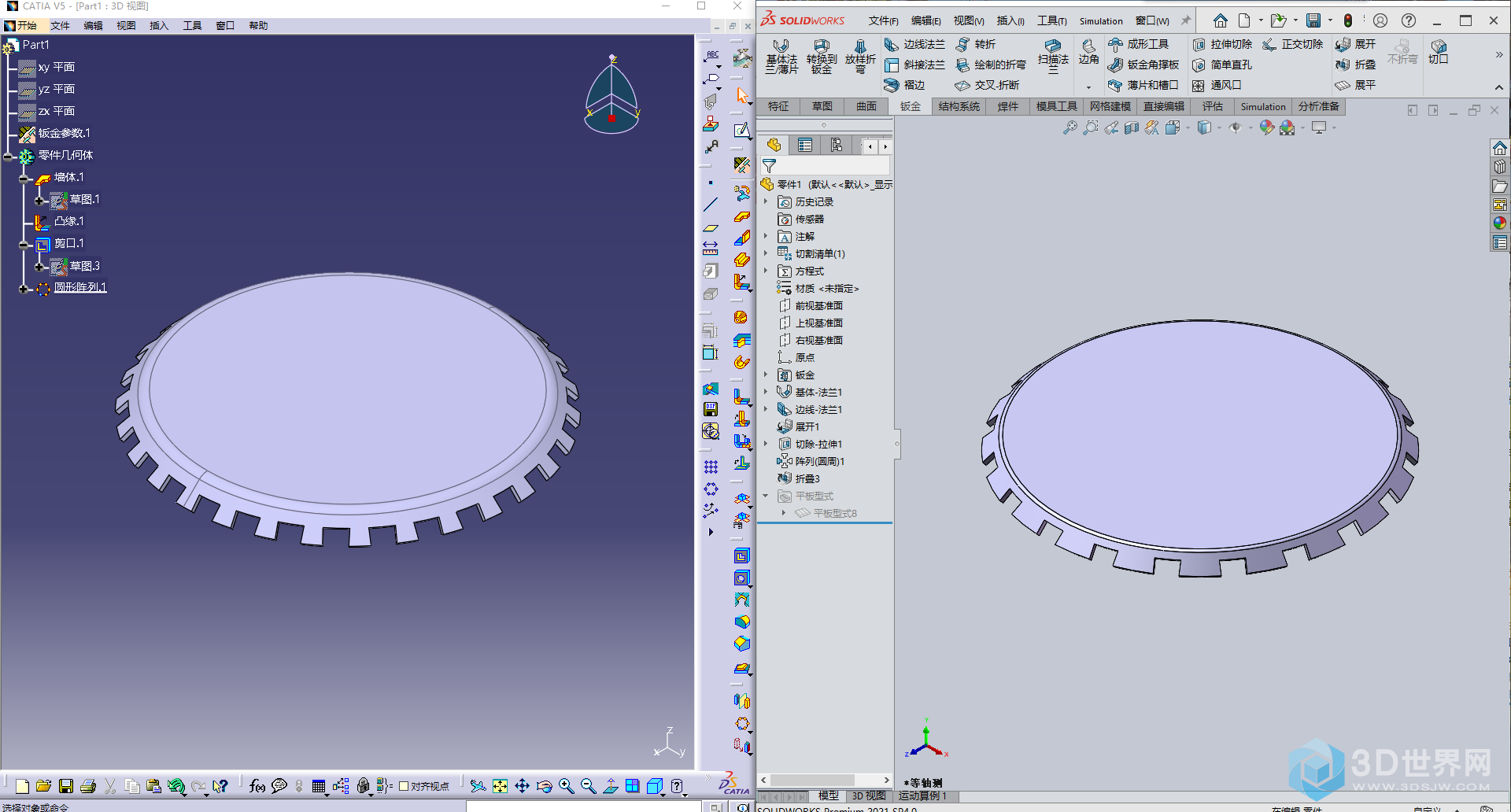Switch to 特征 ribbon tab
Image resolution: width=1511 pixels, height=812 pixels.
pyautogui.click(x=778, y=107)
